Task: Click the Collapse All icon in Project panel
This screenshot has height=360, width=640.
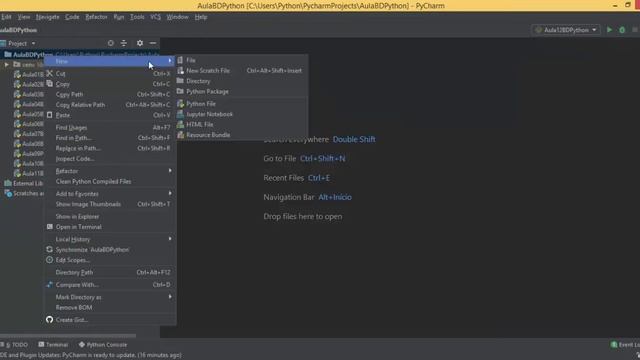Action: pos(124,43)
